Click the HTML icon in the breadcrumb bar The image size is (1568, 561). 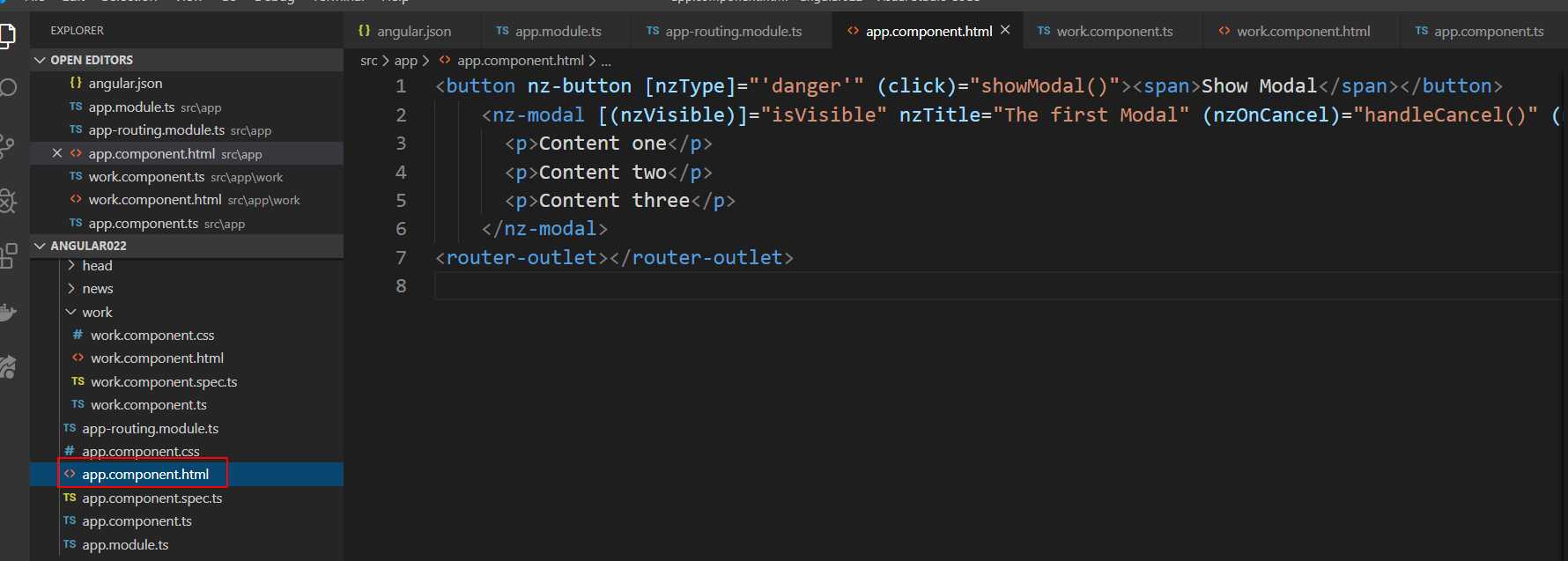click(x=445, y=60)
